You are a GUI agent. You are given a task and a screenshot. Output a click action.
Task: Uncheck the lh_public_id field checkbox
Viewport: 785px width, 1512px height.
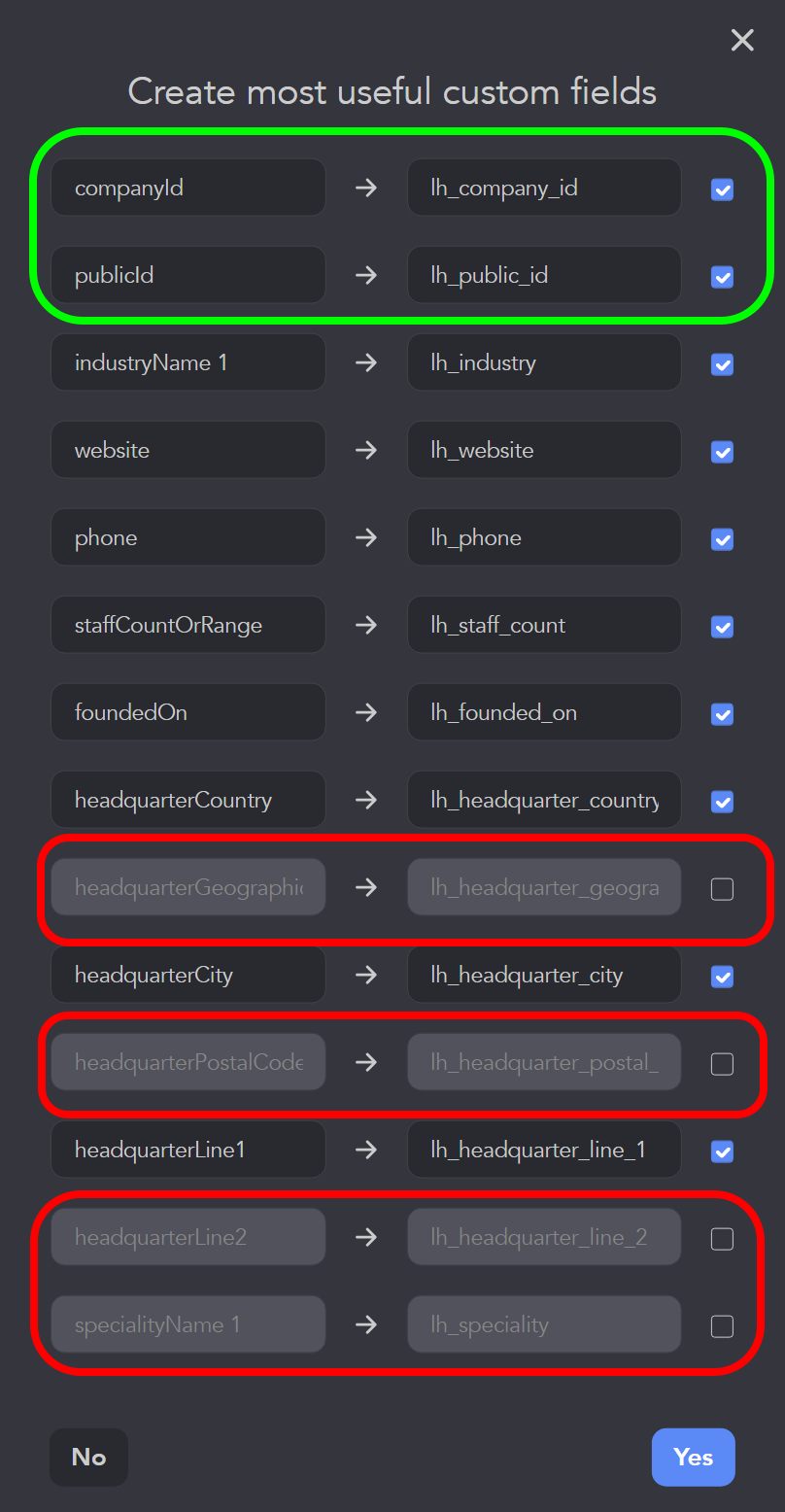722,277
